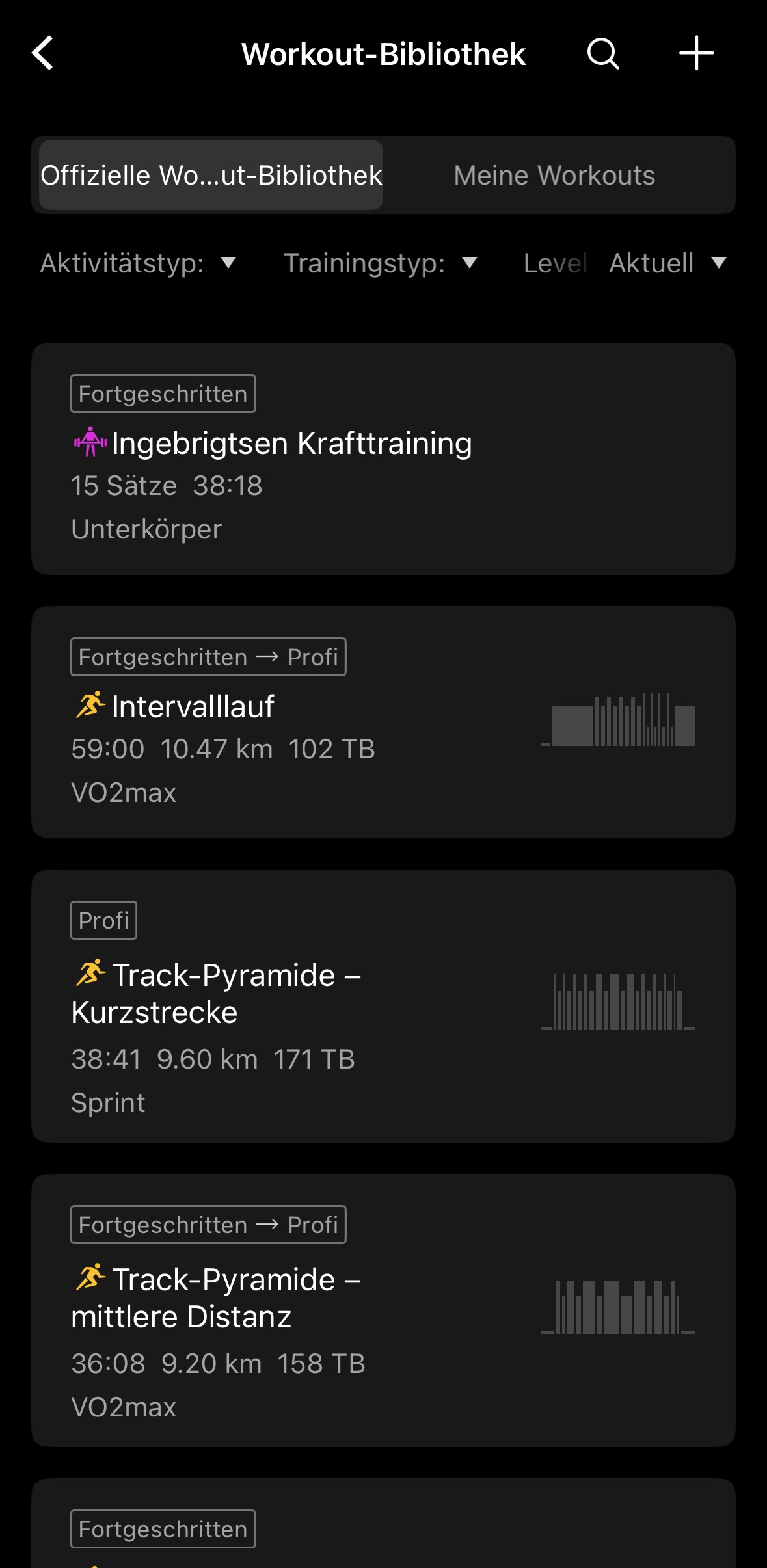Click the runner icon next to Intervalllauf
The width and height of the screenshot is (767, 1568).
tap(90, 705)
